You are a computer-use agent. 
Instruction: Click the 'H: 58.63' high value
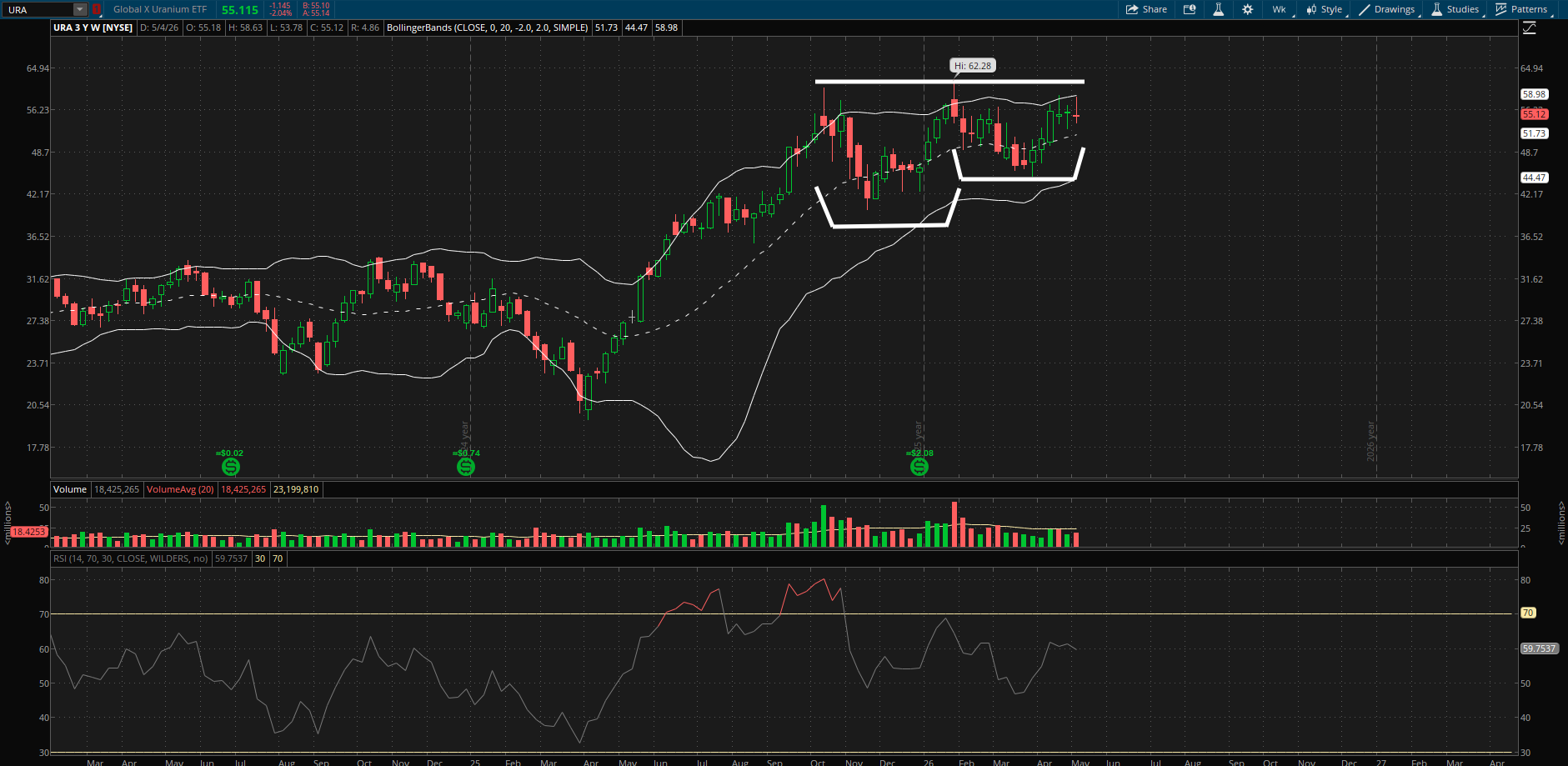245,28
